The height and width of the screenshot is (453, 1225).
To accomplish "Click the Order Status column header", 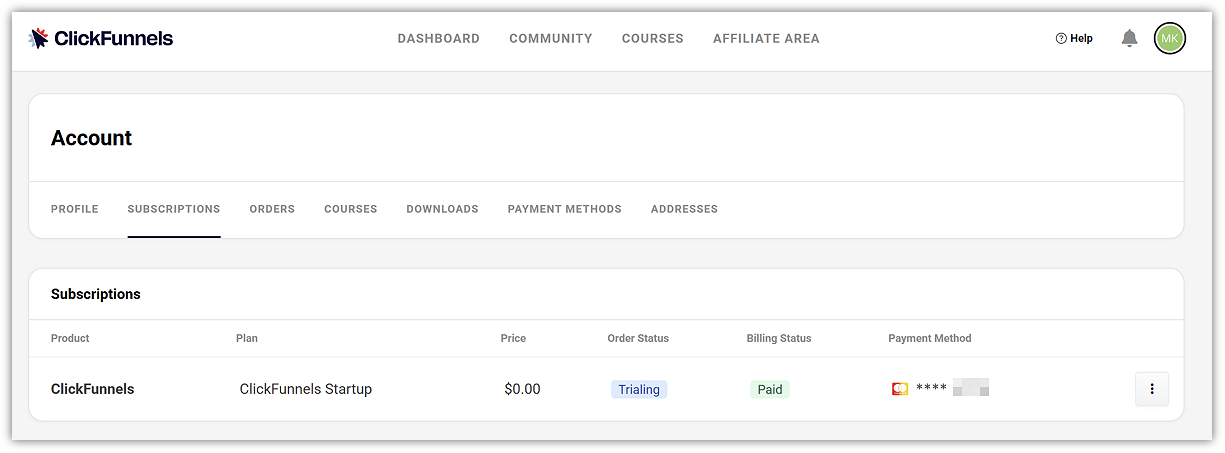I will [638, 338].
